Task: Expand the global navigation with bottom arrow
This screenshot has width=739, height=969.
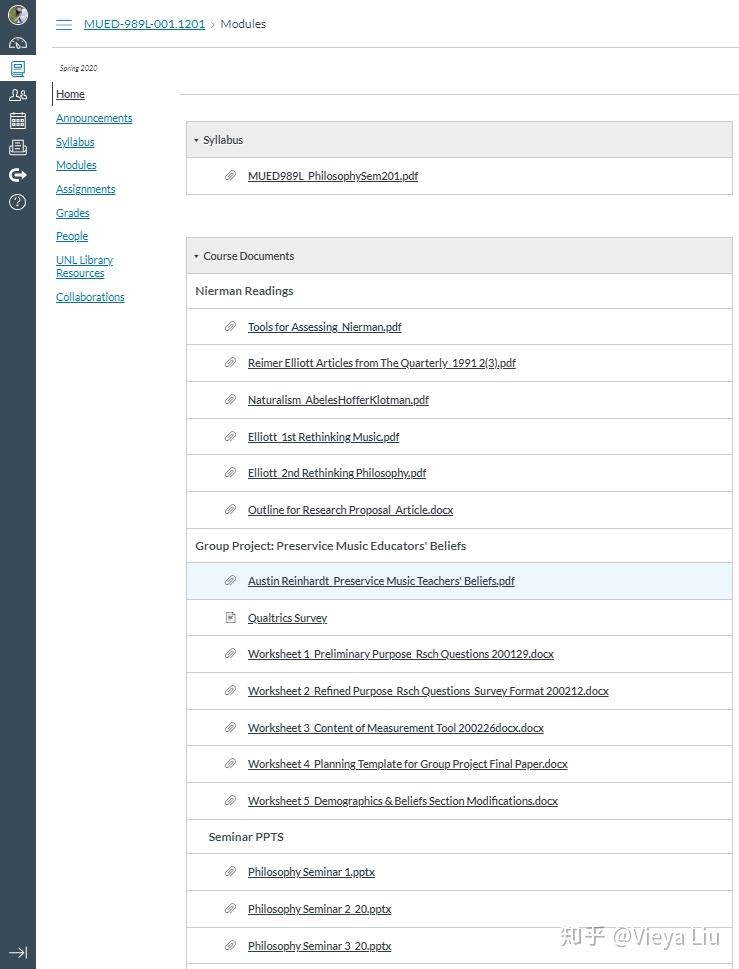Action: coord(17,952)
